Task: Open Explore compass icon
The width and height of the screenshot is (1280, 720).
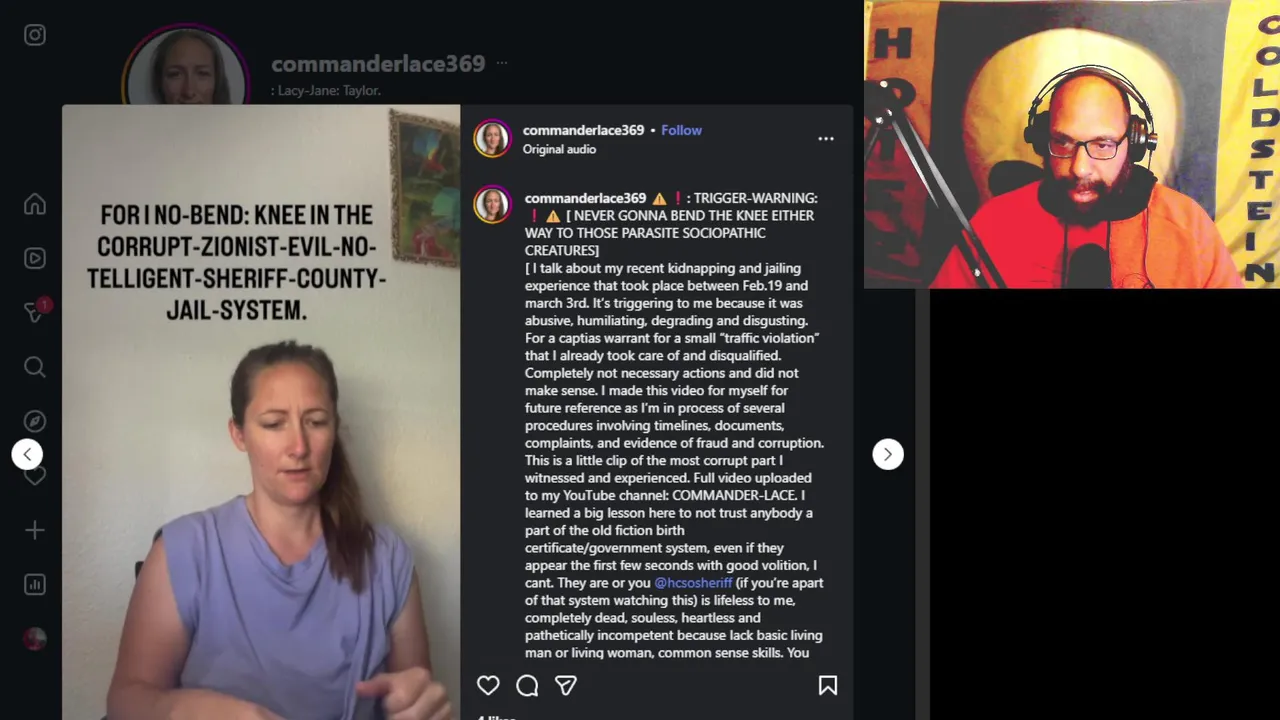Action: click(35, 421)
